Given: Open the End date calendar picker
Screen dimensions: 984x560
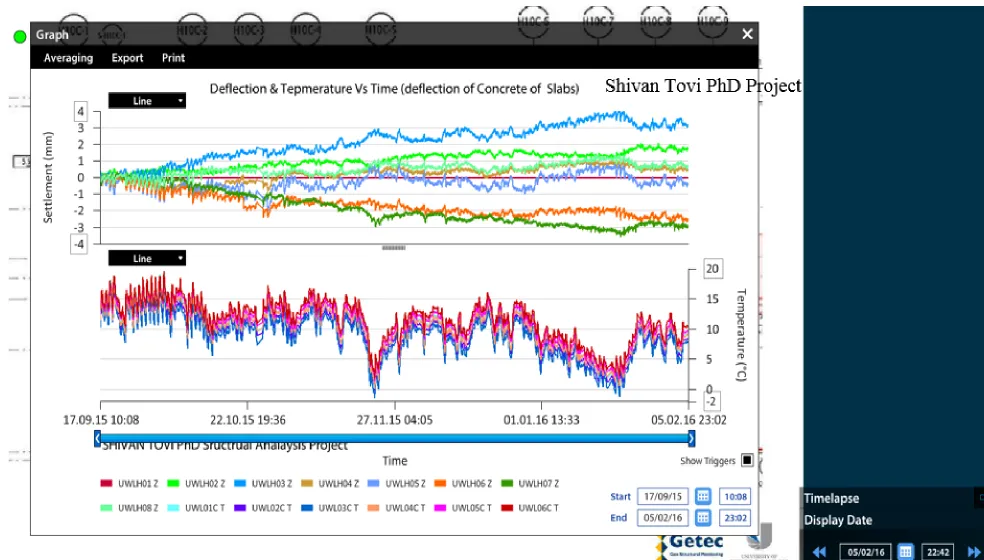Looking at the screenshot, I should (x=703, y=518).
